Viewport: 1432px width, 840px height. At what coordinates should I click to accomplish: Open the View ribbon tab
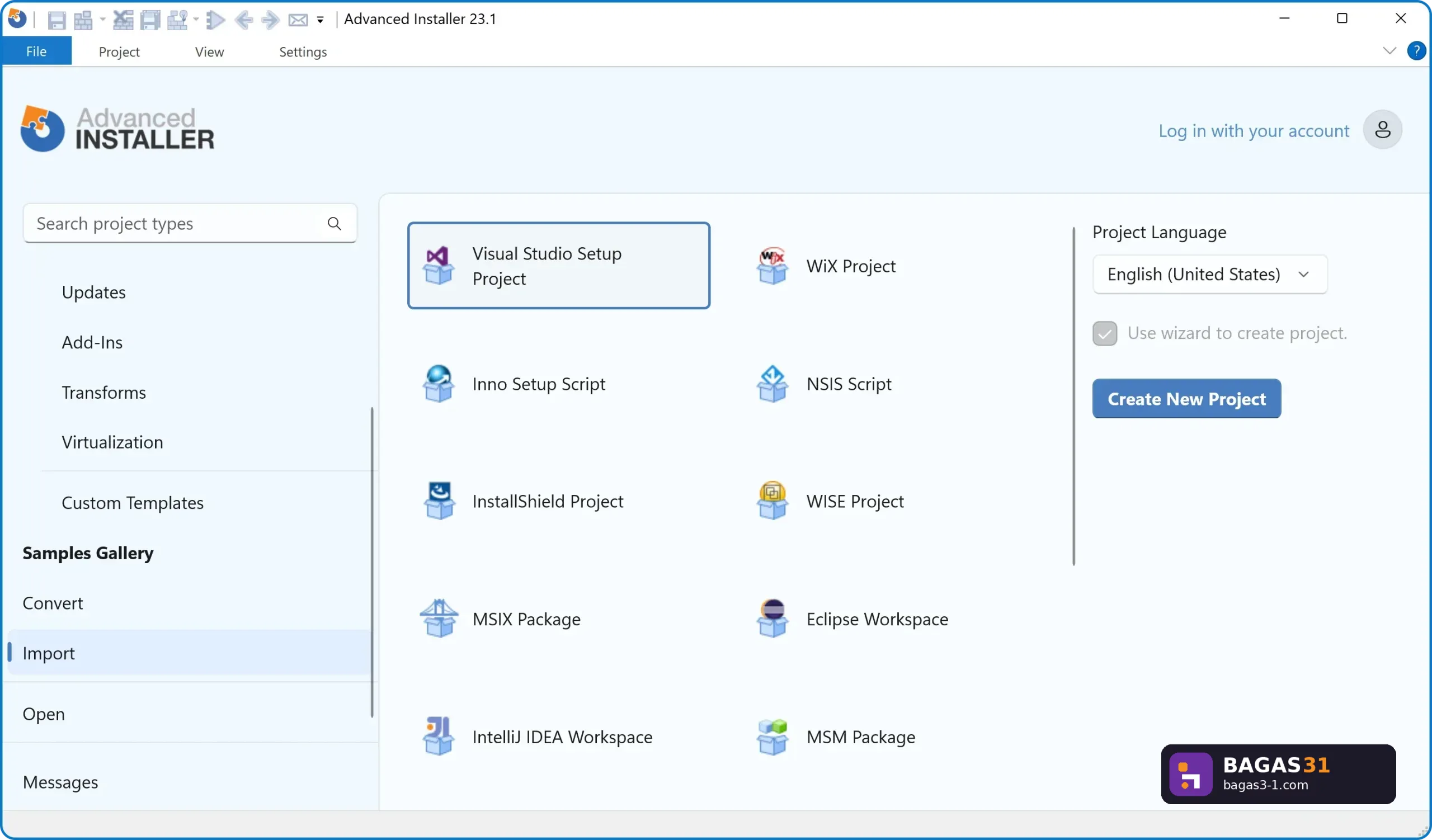pos(209,51)
